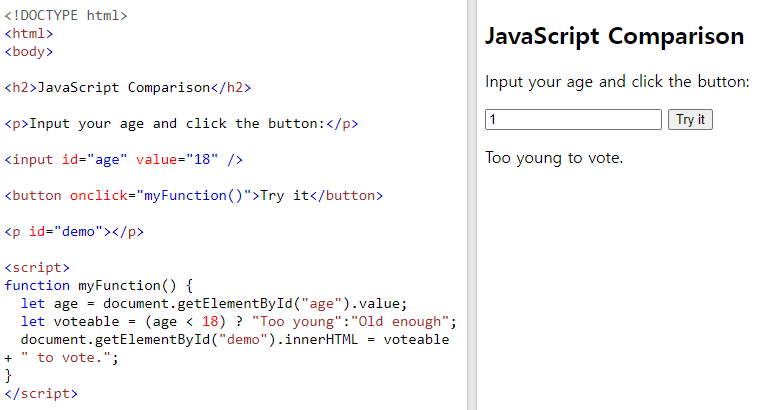
Task: Click the <input id="age" value="18" /> code line
Action: (124, 160)
